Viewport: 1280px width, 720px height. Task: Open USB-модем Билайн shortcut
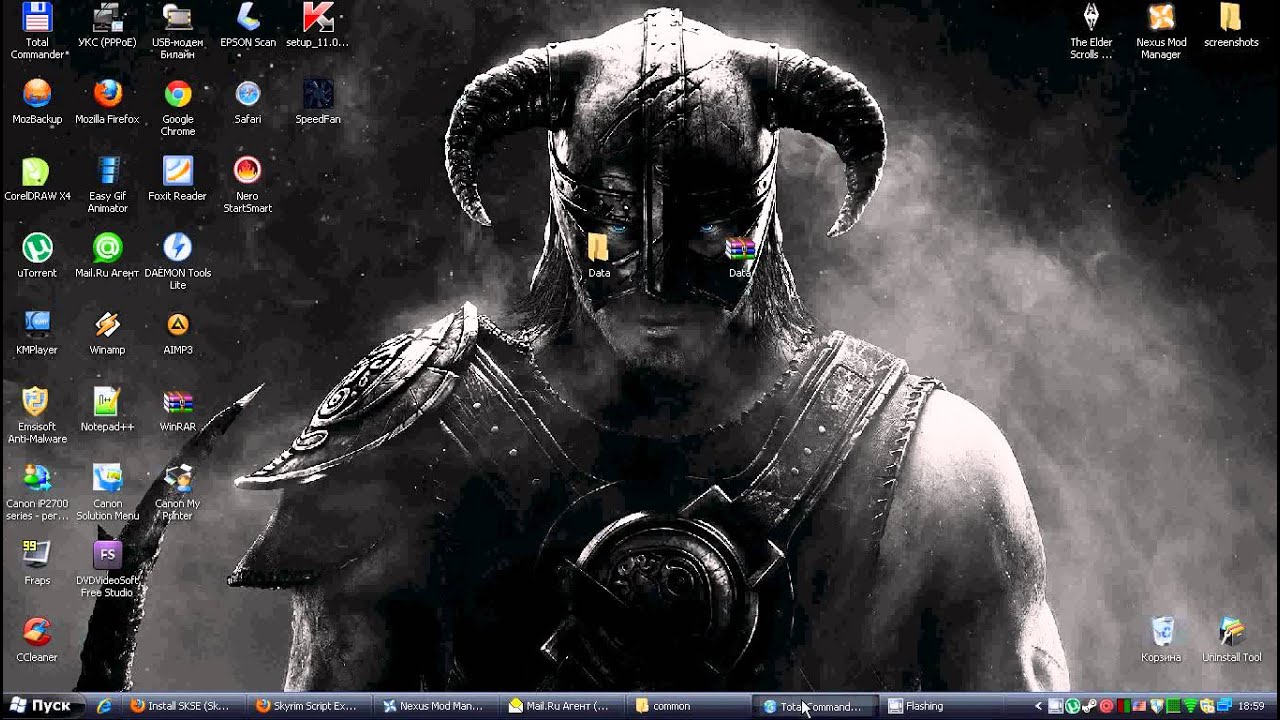click(178, 31)
